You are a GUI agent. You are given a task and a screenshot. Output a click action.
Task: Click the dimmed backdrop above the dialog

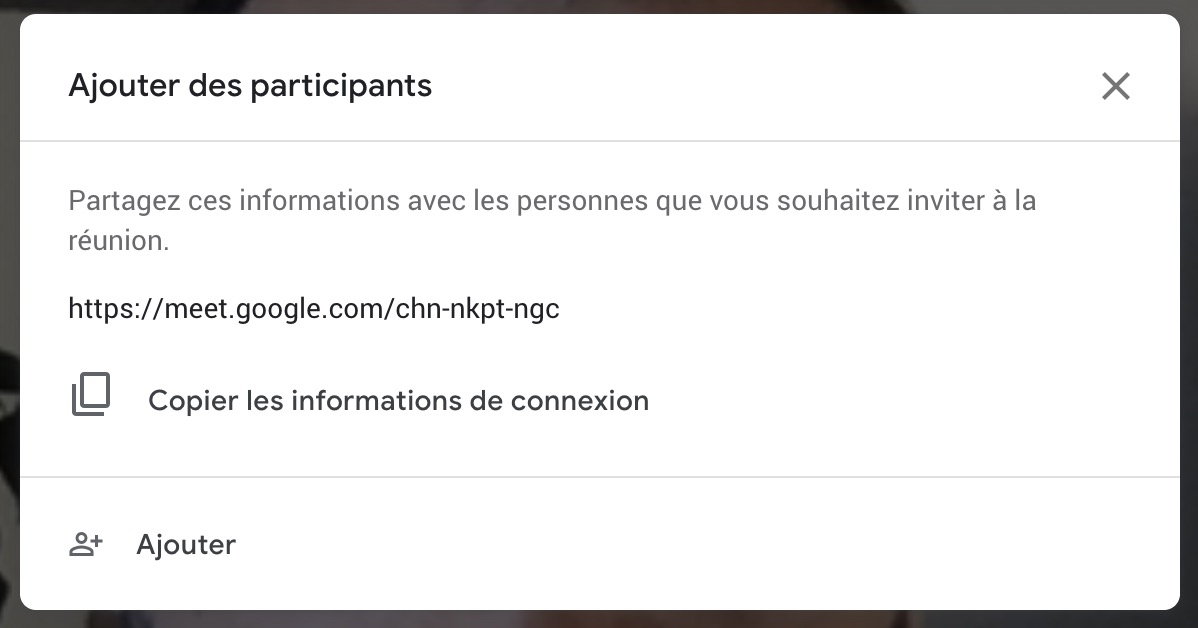[600, 6]
